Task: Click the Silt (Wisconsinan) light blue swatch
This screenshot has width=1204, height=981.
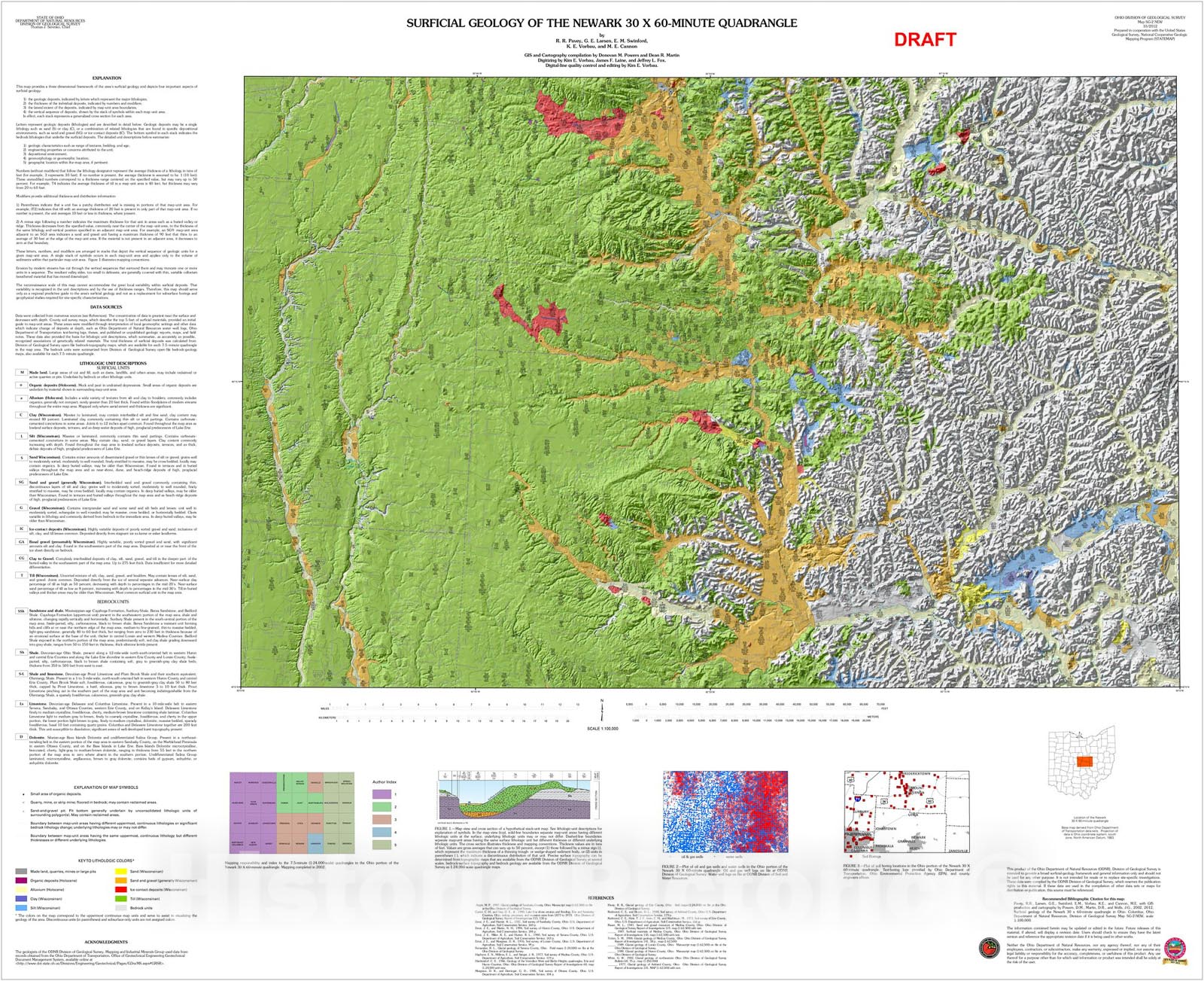Action: 21,908
